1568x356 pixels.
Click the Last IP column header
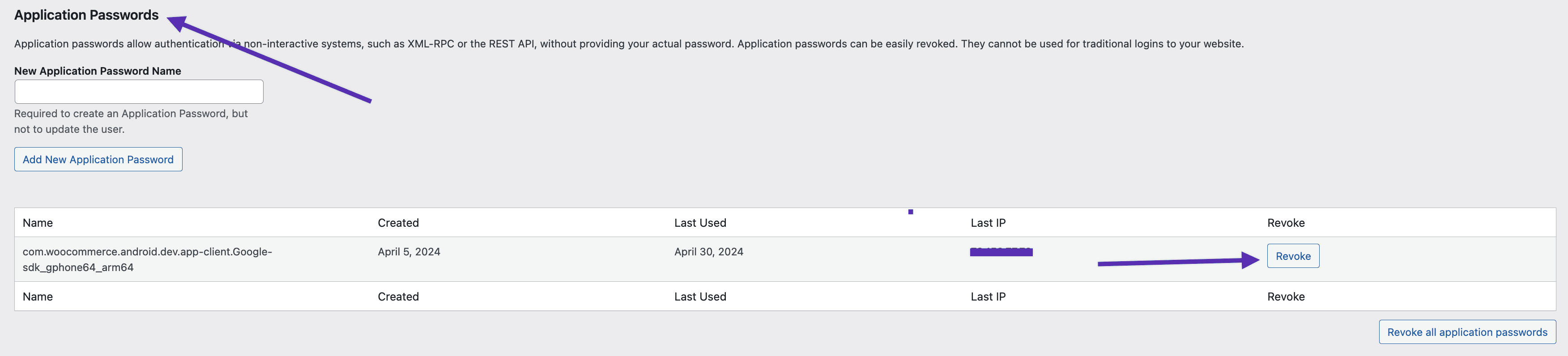pyautogui.click(x=987, y=222)
